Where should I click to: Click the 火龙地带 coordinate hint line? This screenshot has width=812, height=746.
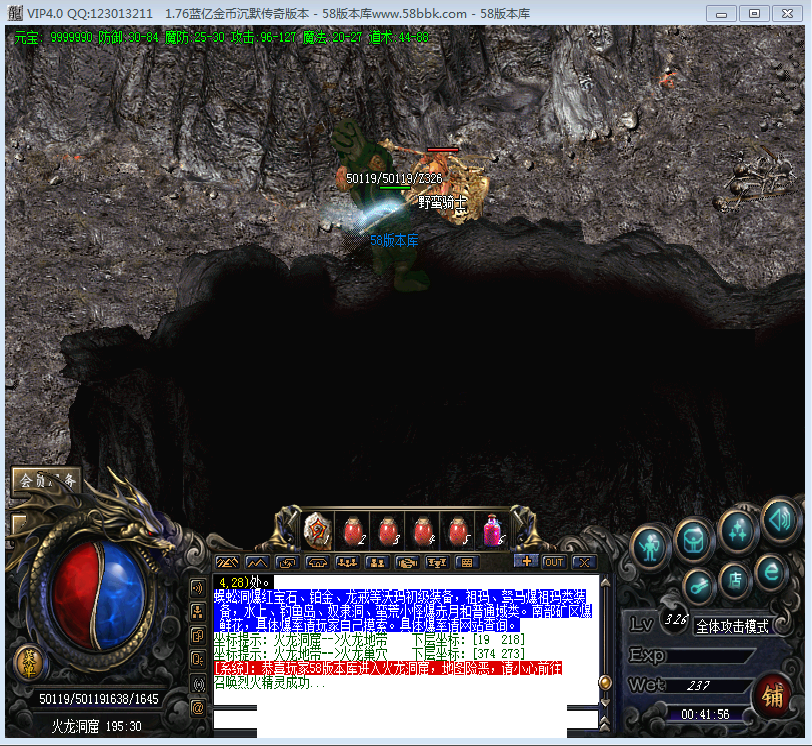click(x=369, y=639)
